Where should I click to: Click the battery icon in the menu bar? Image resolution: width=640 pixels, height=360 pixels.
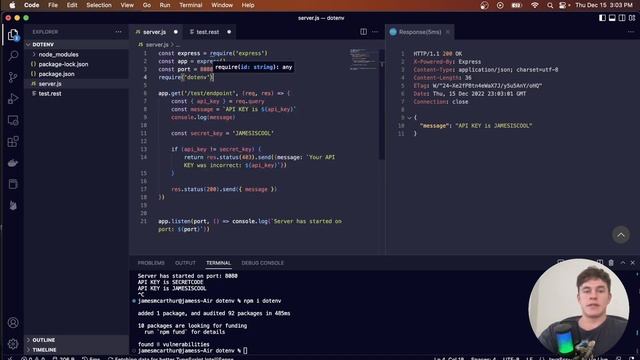pyautogui.click(x=517, y=5)
